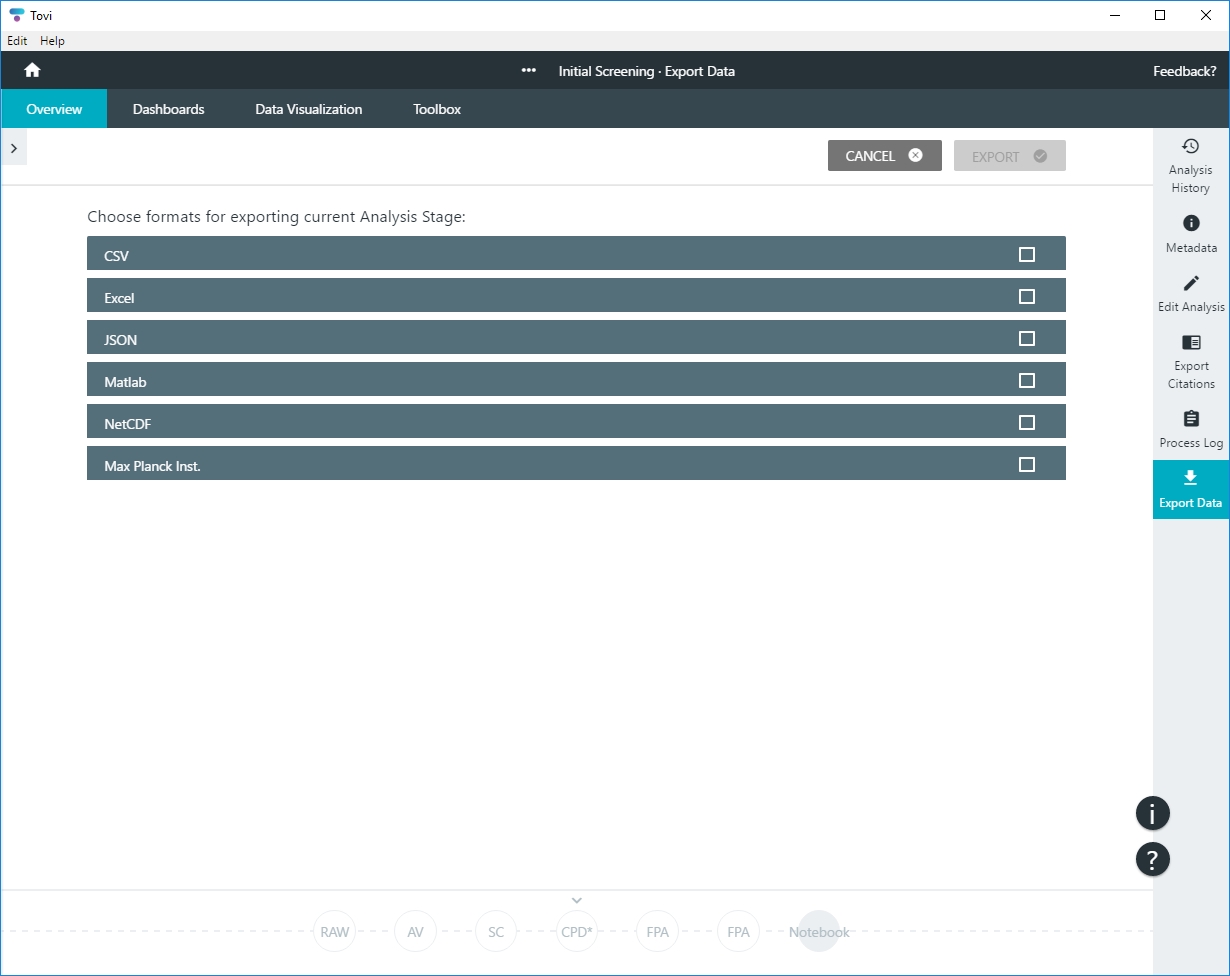Click the round info button
Screen dimensions: 1230x976
1152,814
